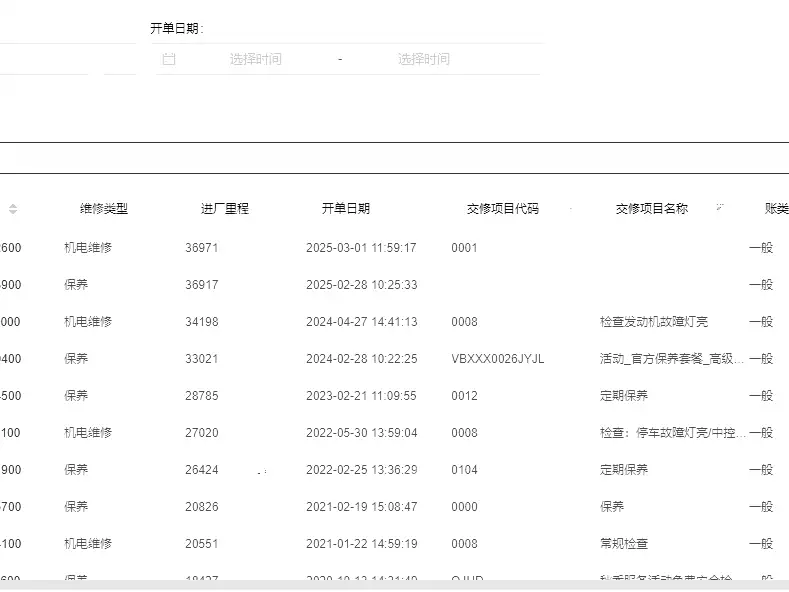
Task: Select the row dated 2021-02-19 15:08:47
Action: pyautogui.click(x=361, y=507)
